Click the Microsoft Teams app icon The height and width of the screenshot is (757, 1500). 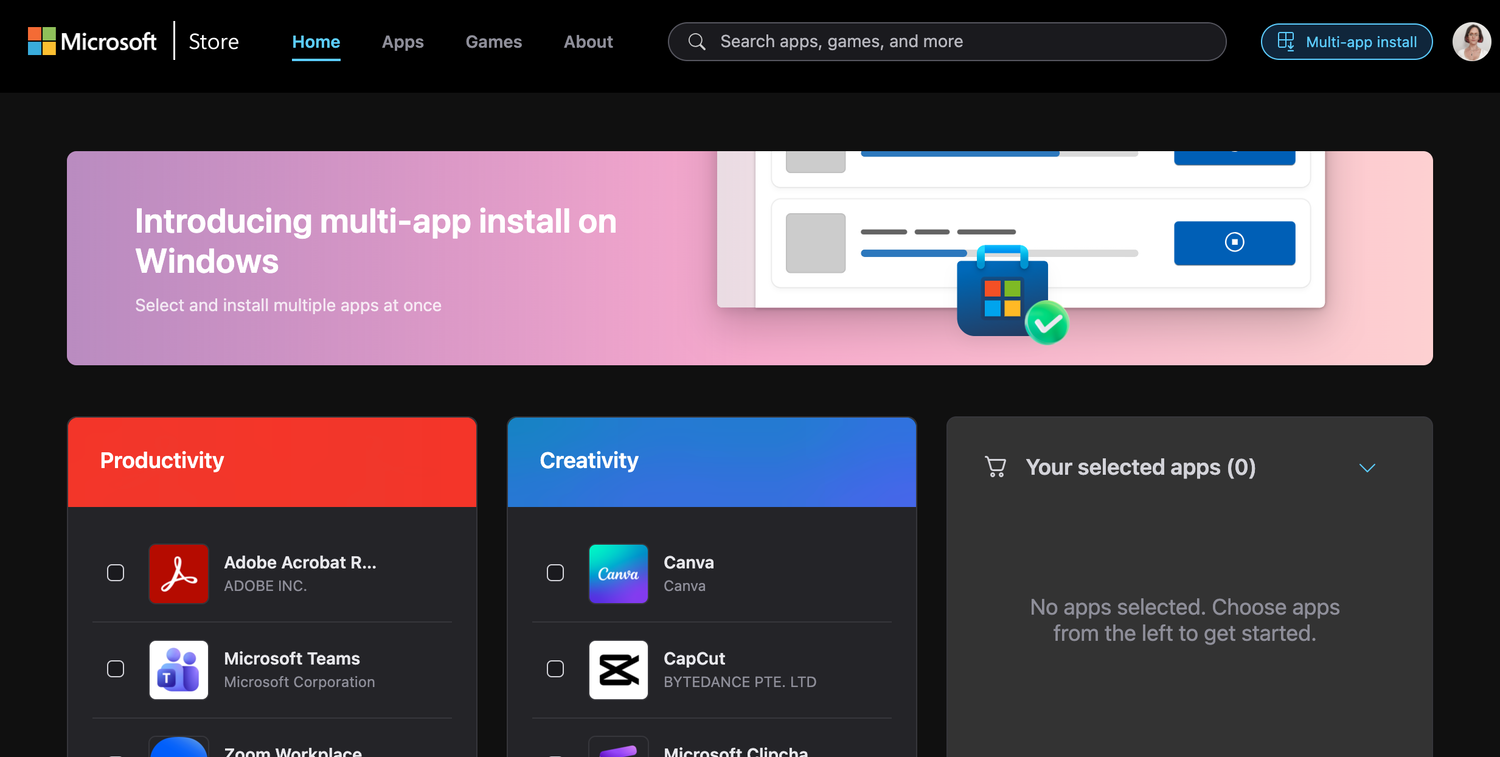point(178,669)
